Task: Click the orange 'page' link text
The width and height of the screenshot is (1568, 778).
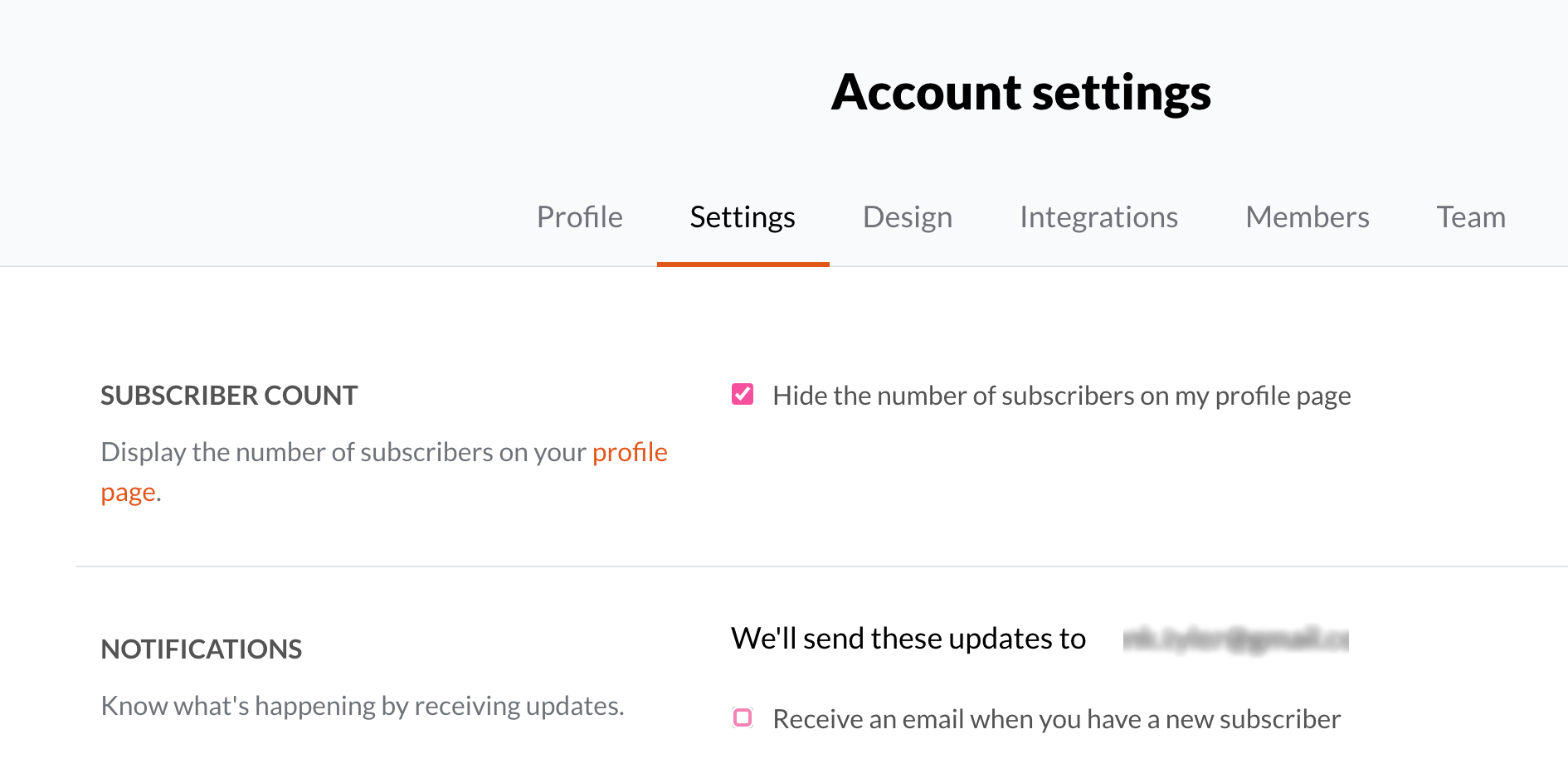Action: [x=129, y=493]
